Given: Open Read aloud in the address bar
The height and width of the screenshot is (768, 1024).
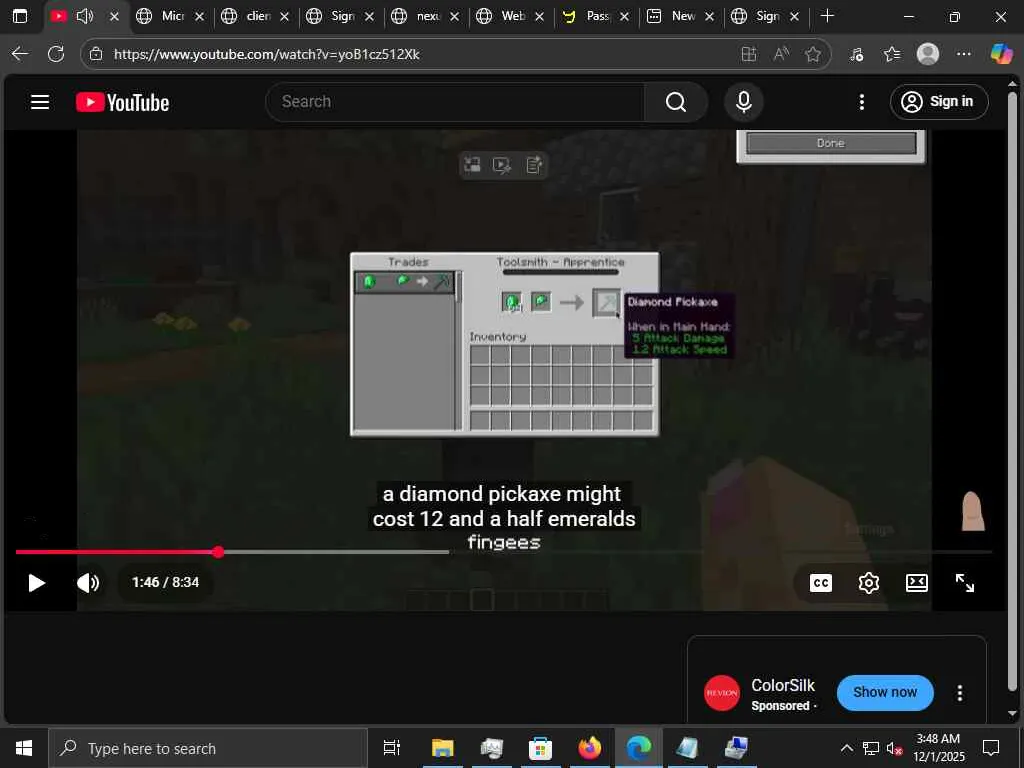Looking at the screenshot, I should [x=781, y=54].
